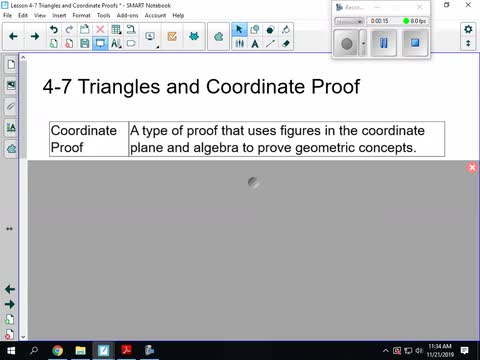
Task: Open the Attachments paperclip tab
Action: click(11, 106)
